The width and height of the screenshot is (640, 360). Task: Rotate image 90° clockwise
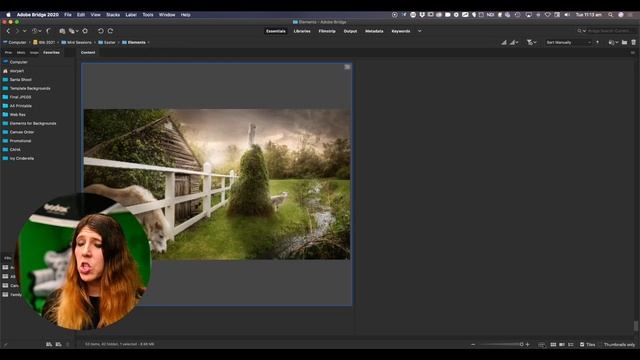(x=110, y=31)
